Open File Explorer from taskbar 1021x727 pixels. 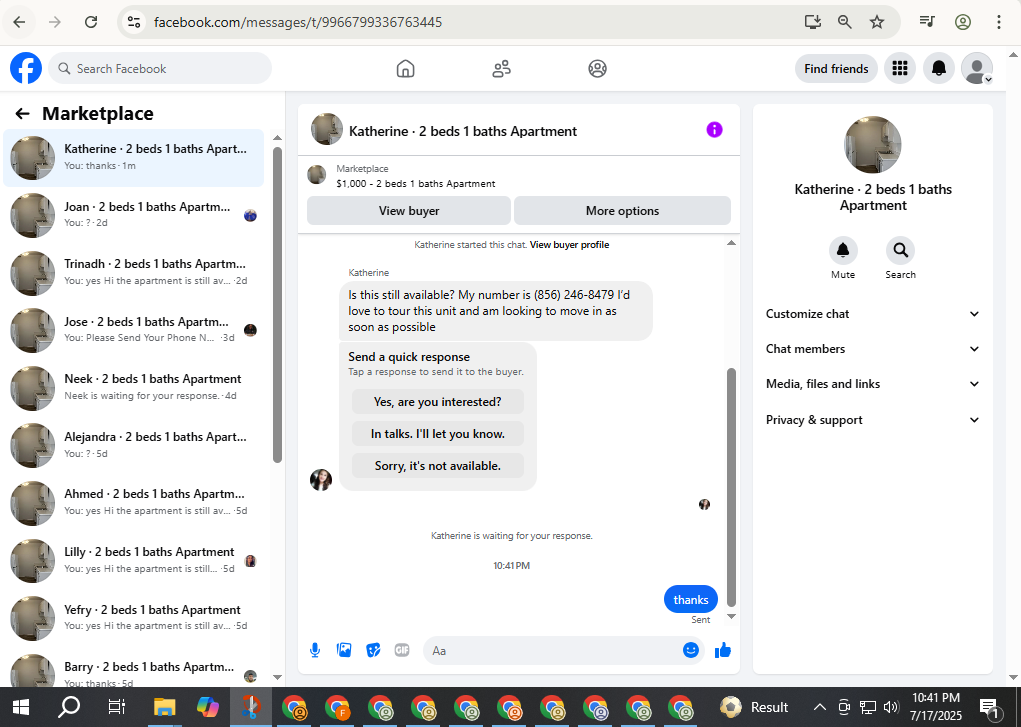point(165,707)
